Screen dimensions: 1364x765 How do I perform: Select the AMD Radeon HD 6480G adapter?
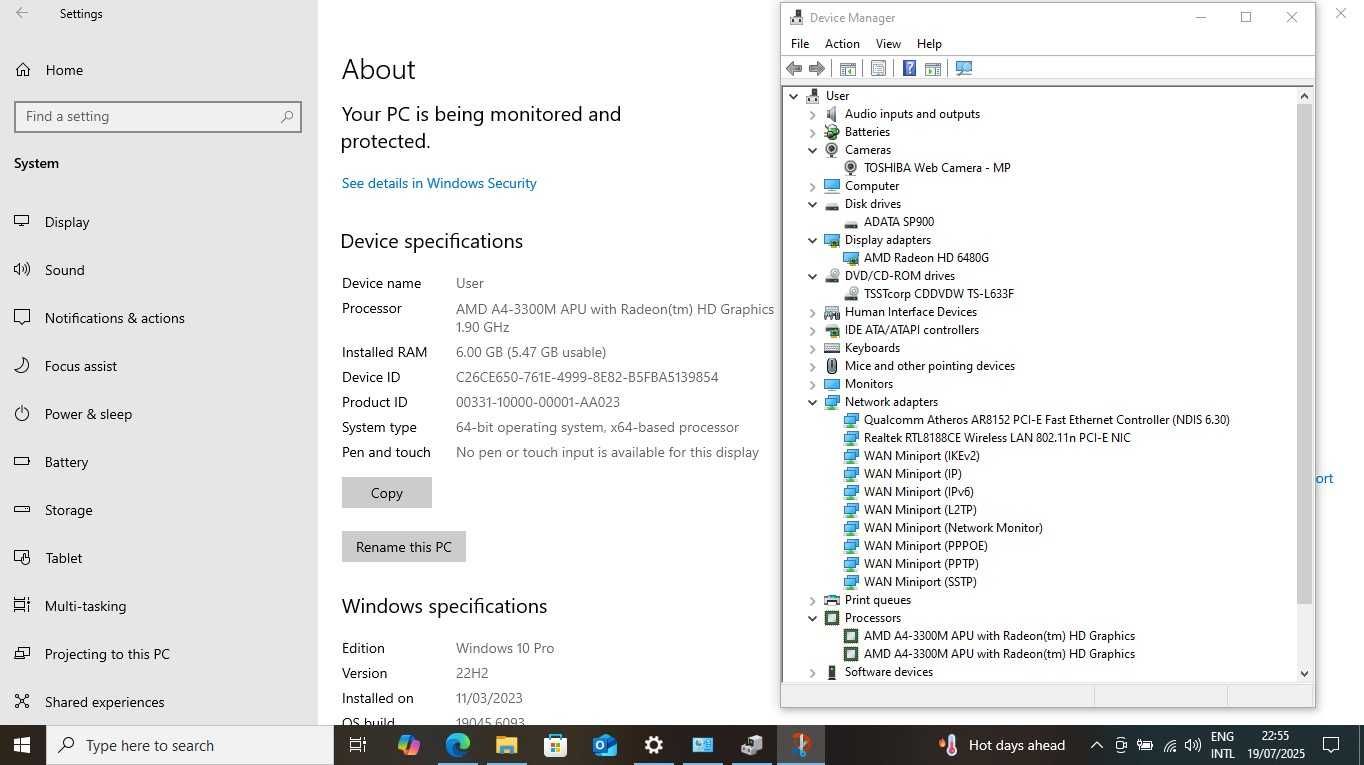click(926, 258)
